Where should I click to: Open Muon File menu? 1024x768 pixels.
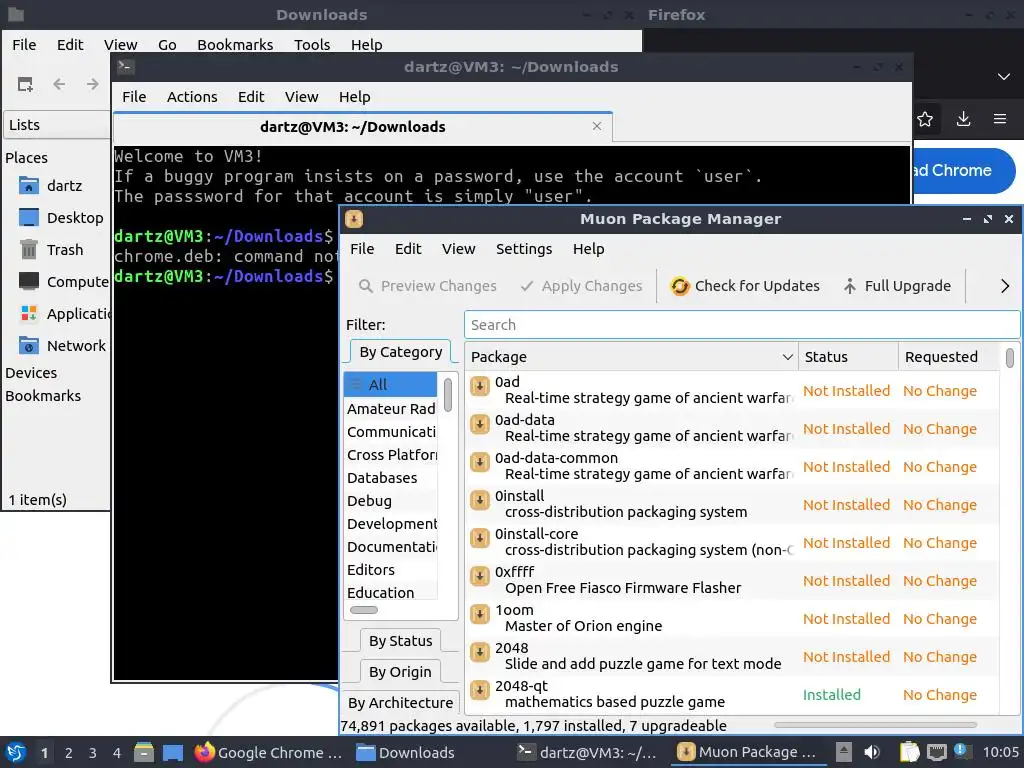pos(362,249)
